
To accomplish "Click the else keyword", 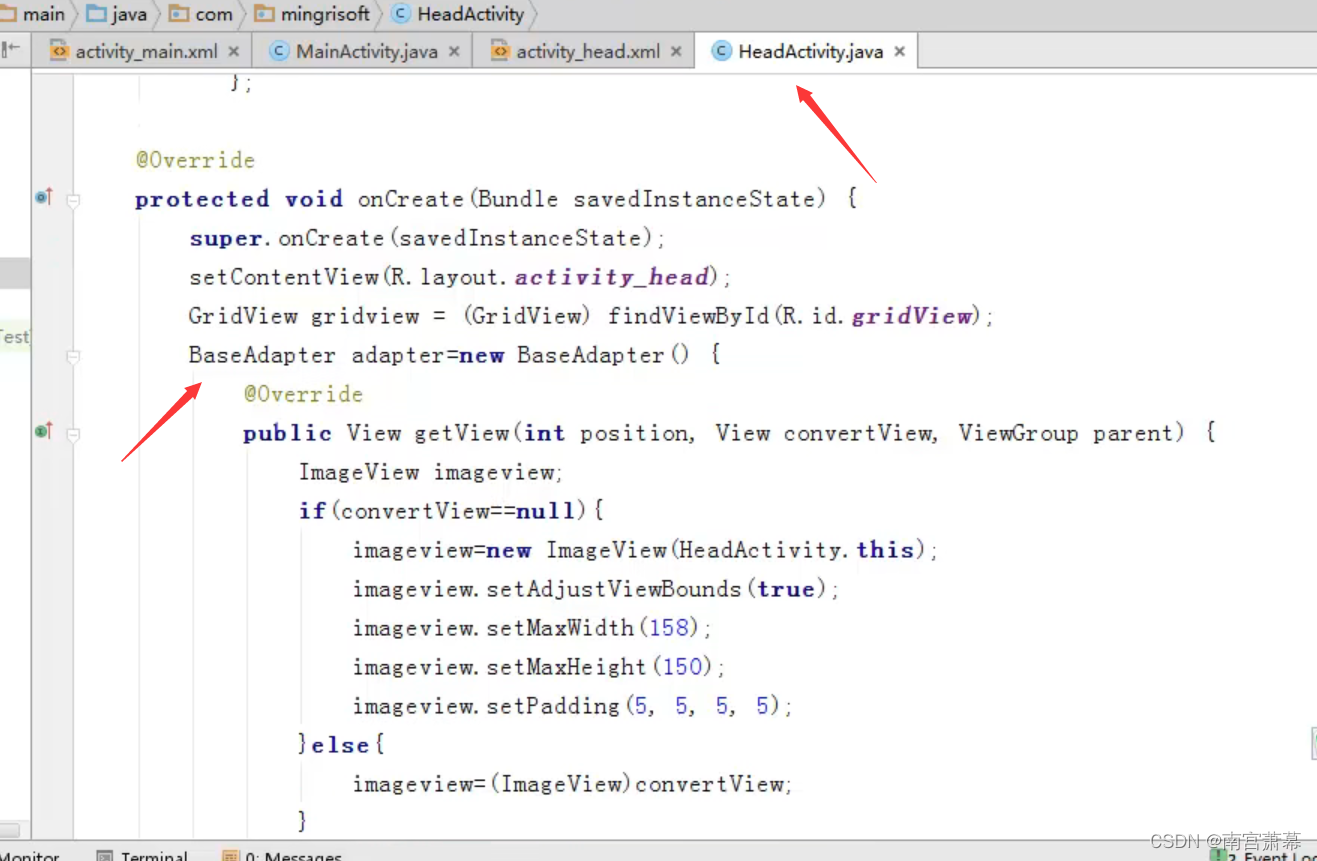I will tap(340, 745).
